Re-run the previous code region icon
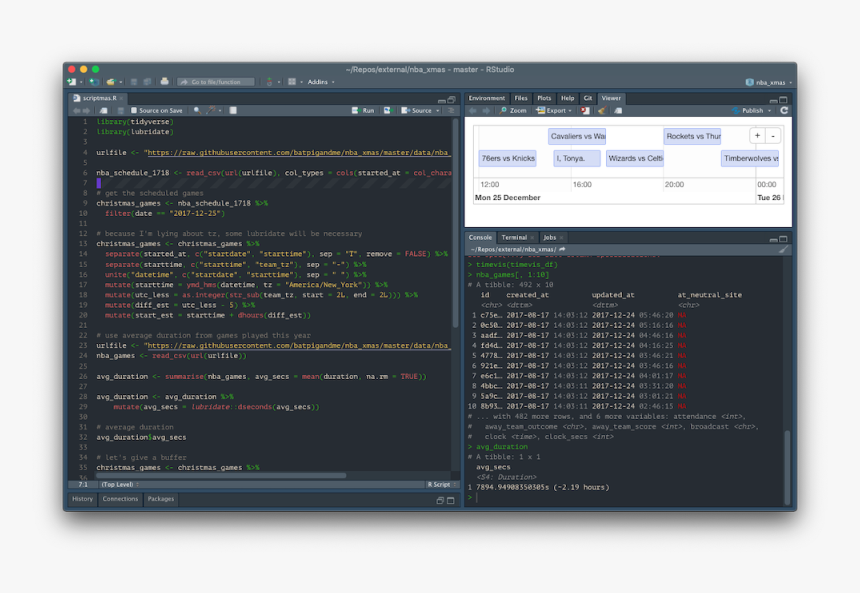Viewport: 860px width, 593px height. (x=388, y=110)
